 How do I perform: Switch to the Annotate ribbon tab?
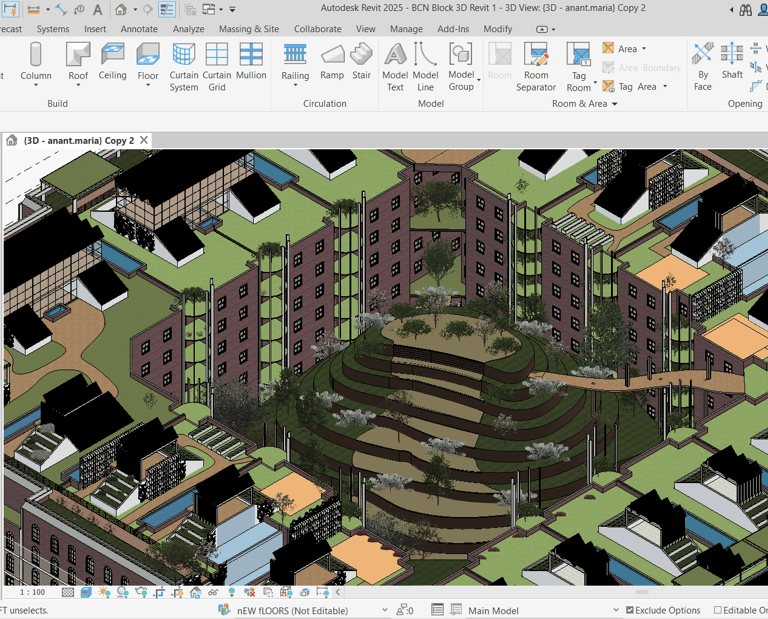pyautogui.click(x=139, y=29)
